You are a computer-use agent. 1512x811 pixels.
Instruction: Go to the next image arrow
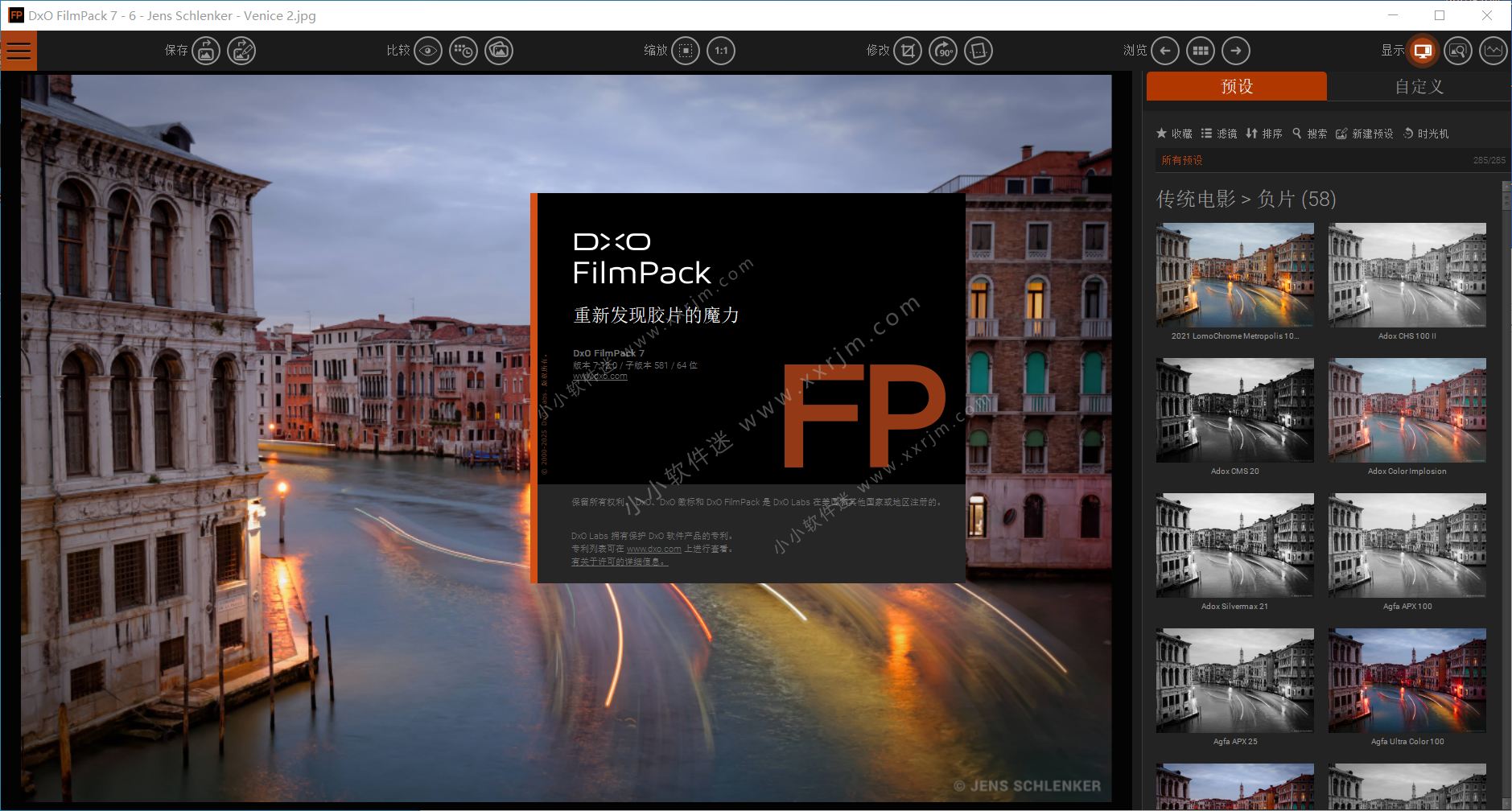pos(1235,51)
